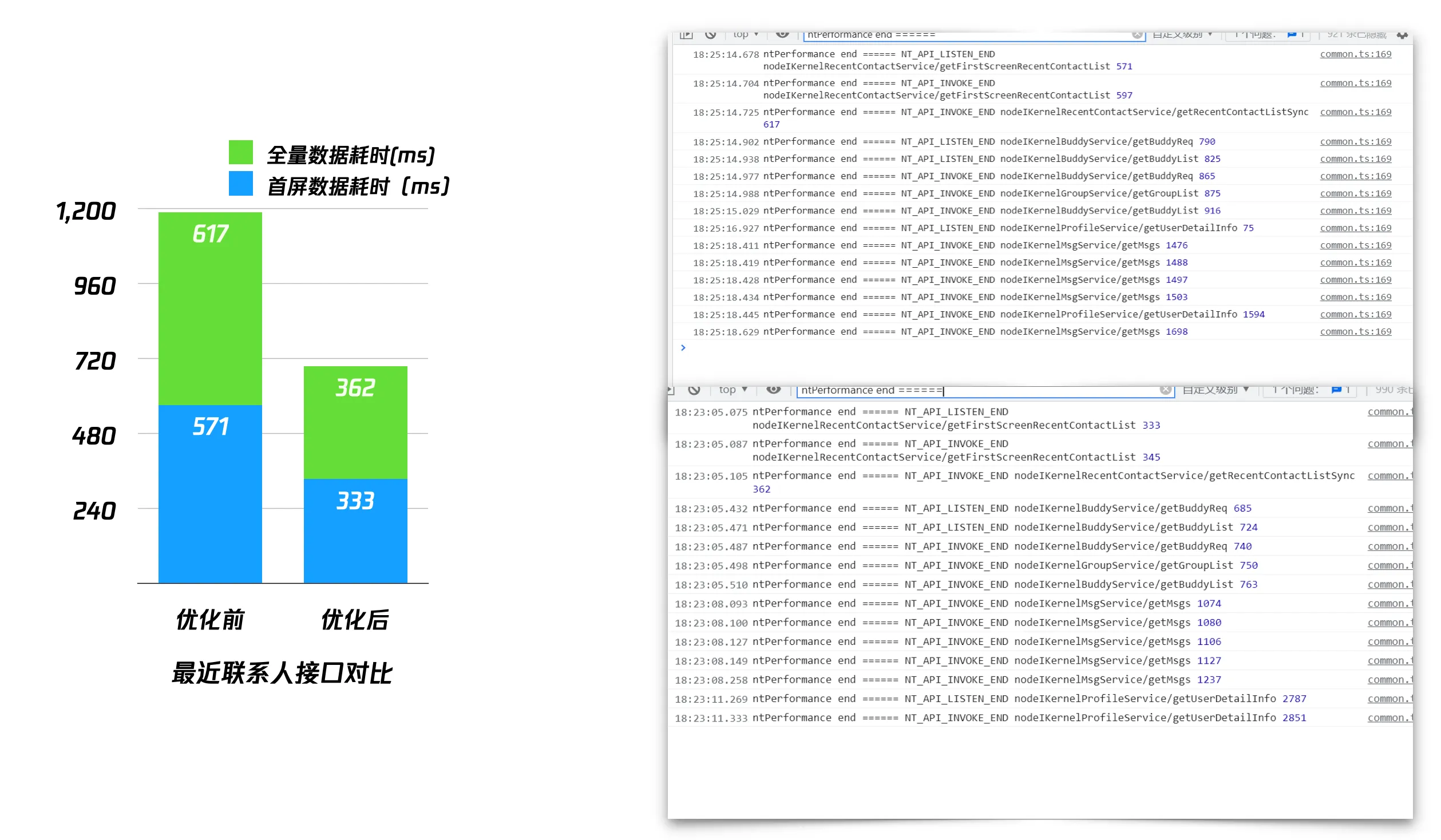
Task: Toggle live expression eye in lower console
Action: pos(773,390)
